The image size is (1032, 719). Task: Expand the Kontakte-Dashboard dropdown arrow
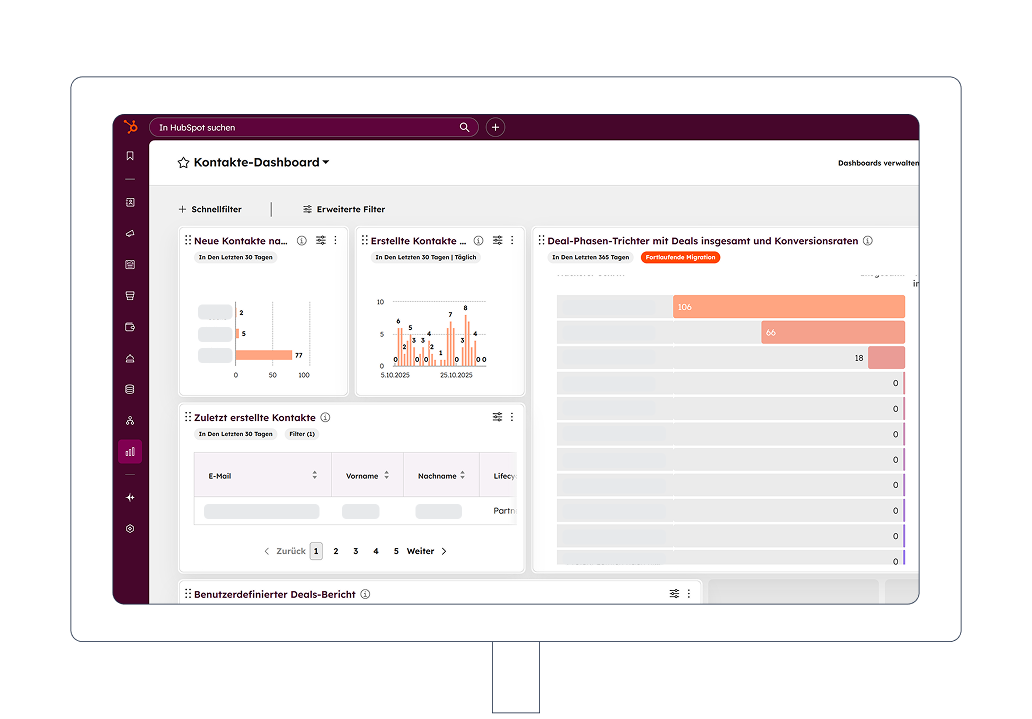pyautogui.click(x=326, y=163)
